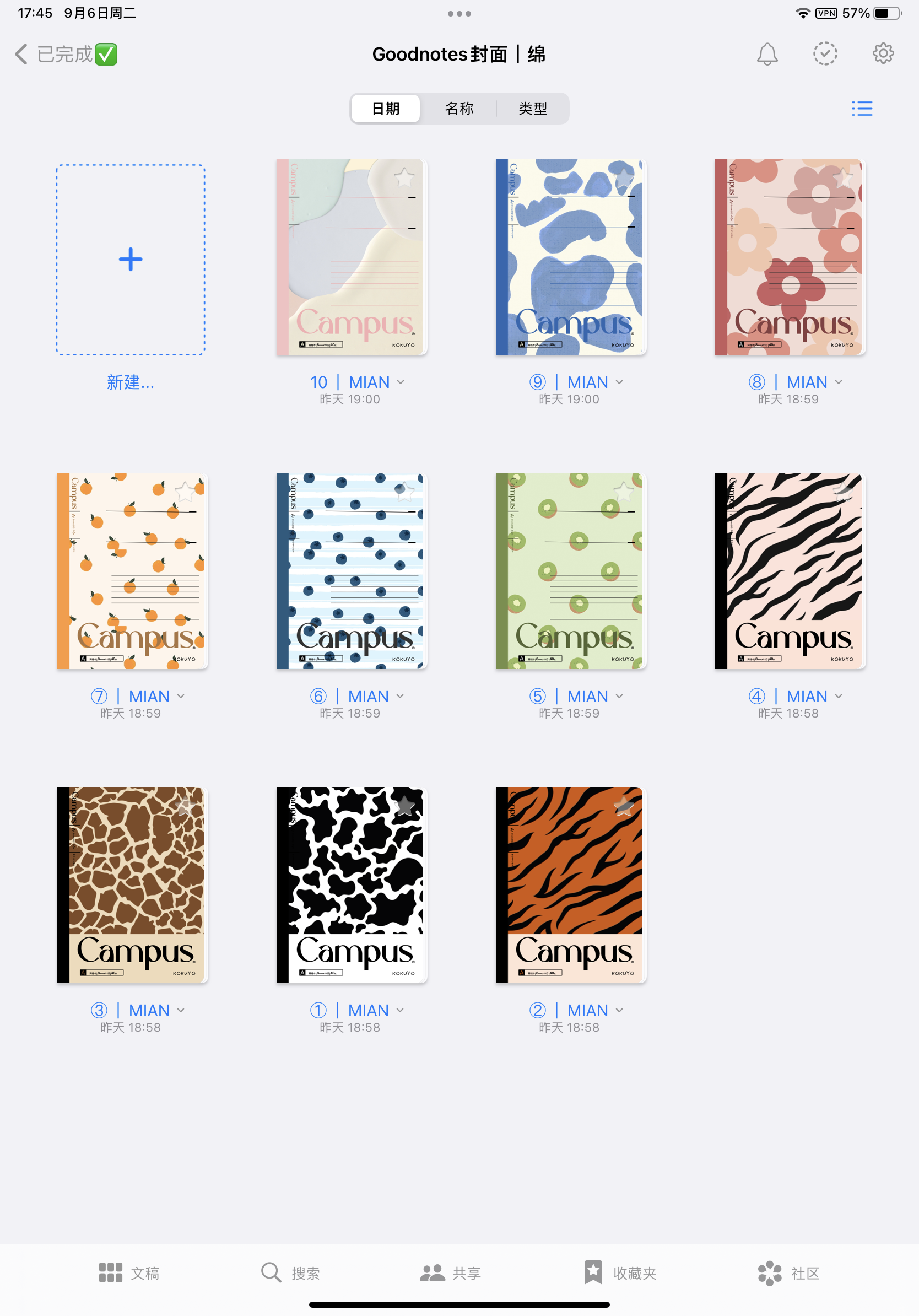919x1316 pixels.
Task: Open the 共享 shared people icon
Action: [x=433, y=1273]
